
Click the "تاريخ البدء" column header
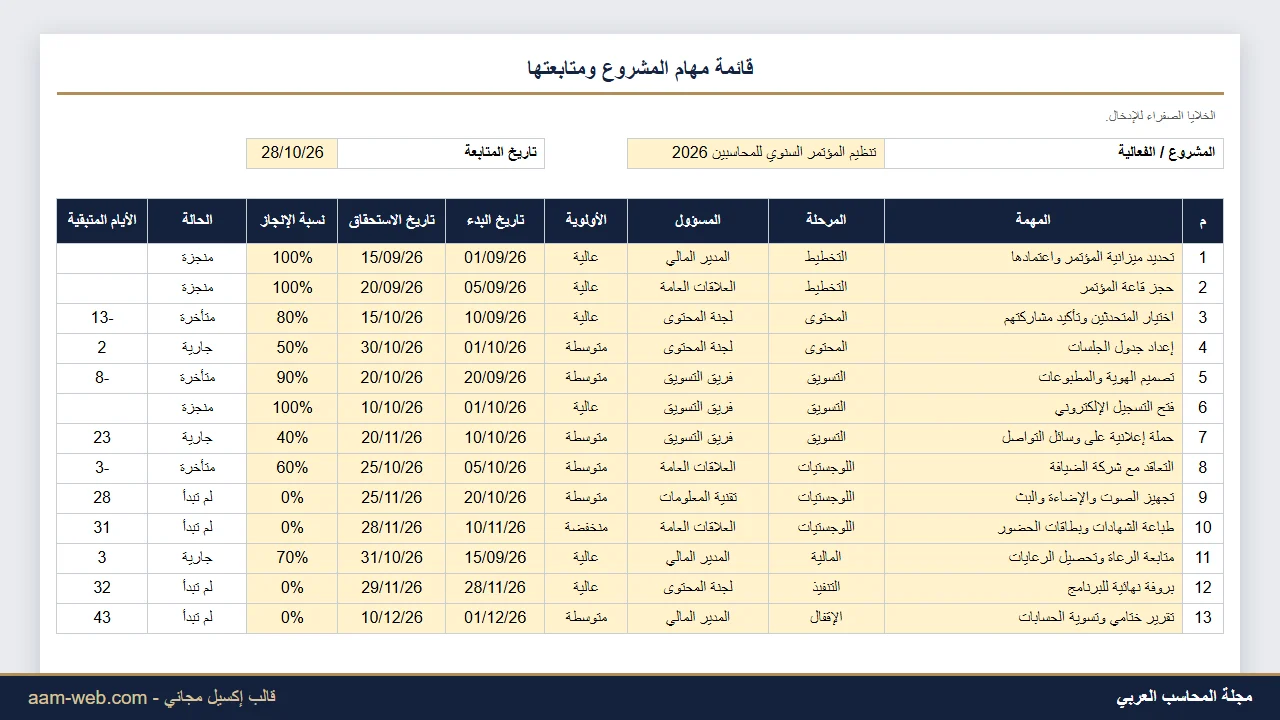(x=495, y=220)
